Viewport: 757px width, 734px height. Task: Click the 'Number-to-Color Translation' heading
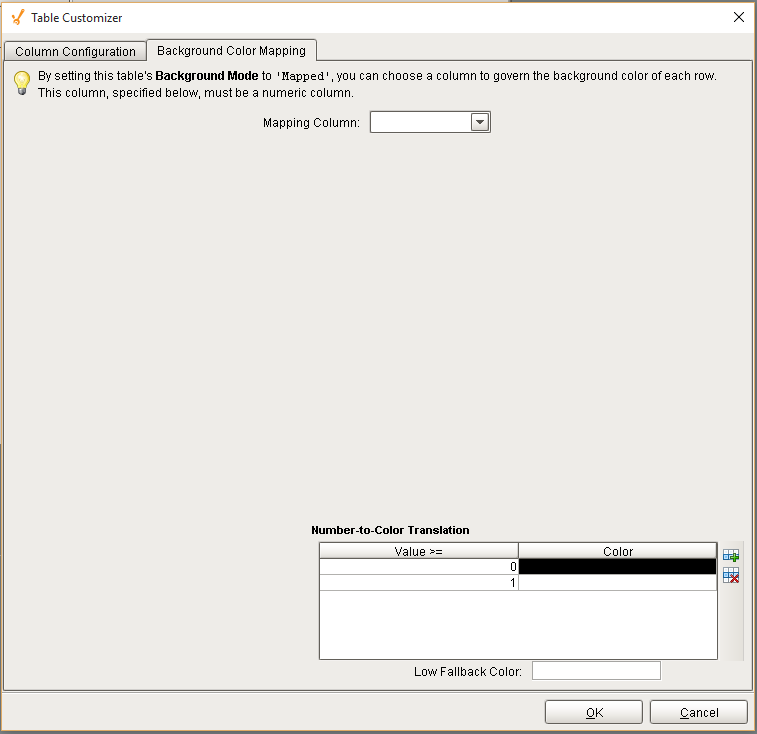(390, 530)
